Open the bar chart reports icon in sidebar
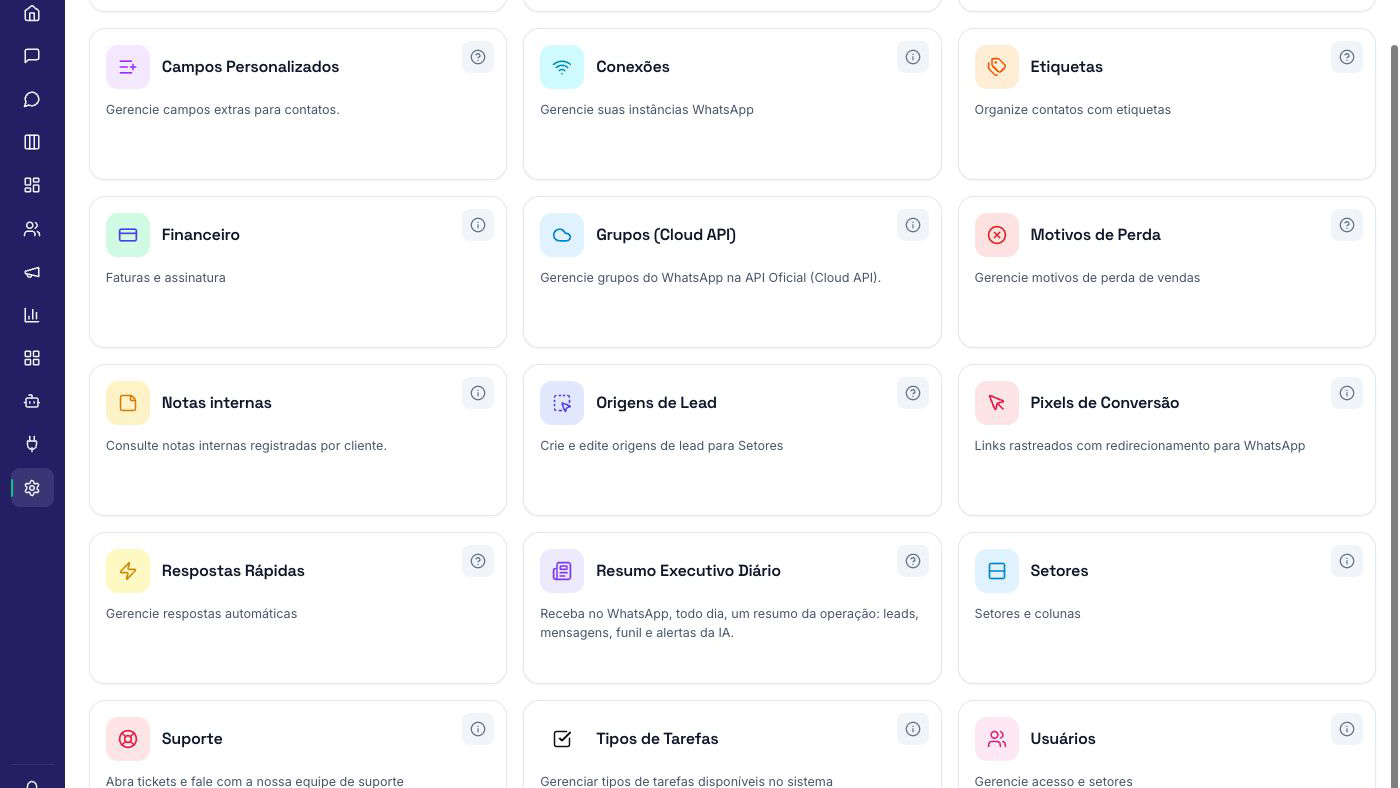Image resolution: width=1400 pixels, height=788 pixels. coord(32,315)
